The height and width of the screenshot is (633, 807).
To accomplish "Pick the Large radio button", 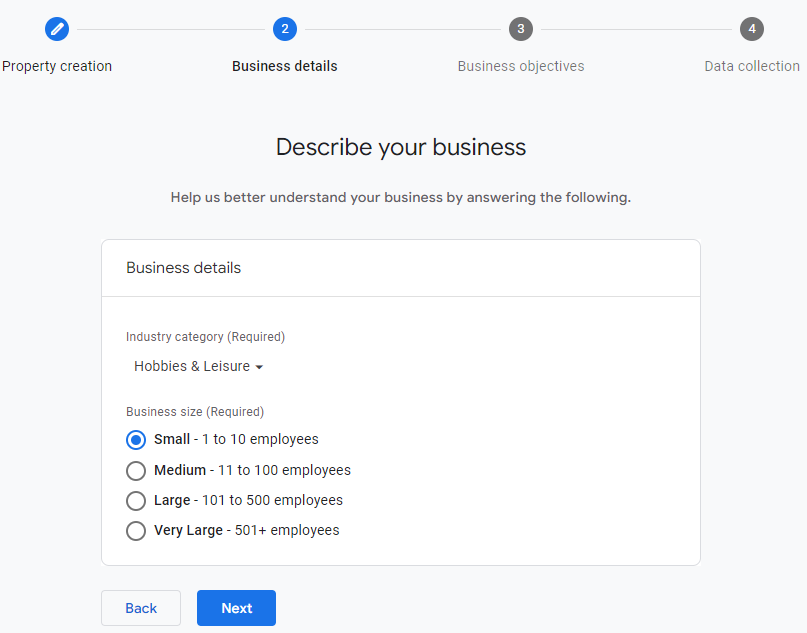I will click(x=136, y=501).
